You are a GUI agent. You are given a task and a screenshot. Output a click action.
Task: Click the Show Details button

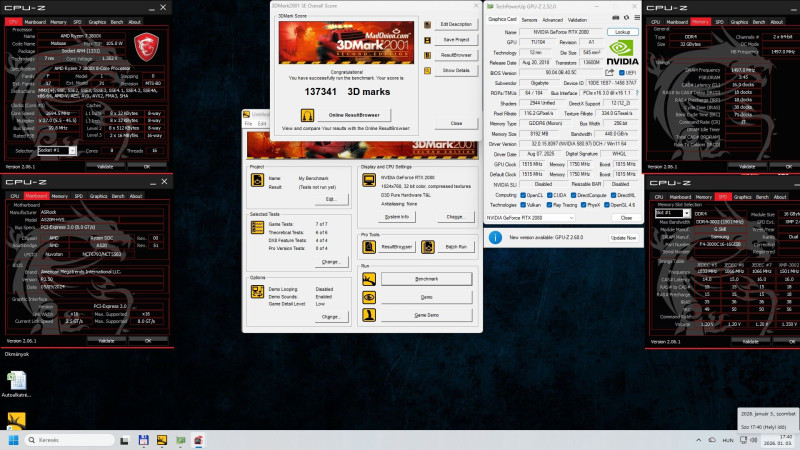tap(456, 70)
